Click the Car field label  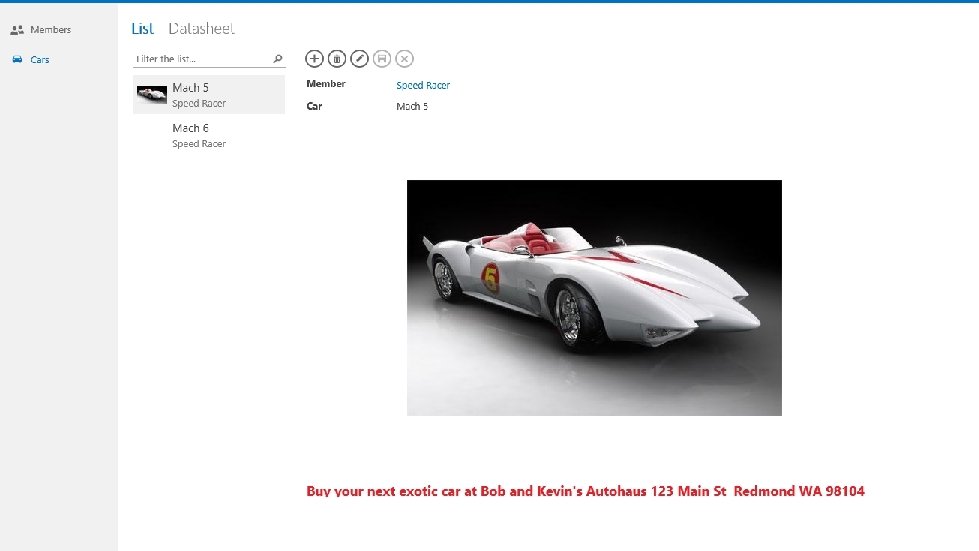pos(314,106)
